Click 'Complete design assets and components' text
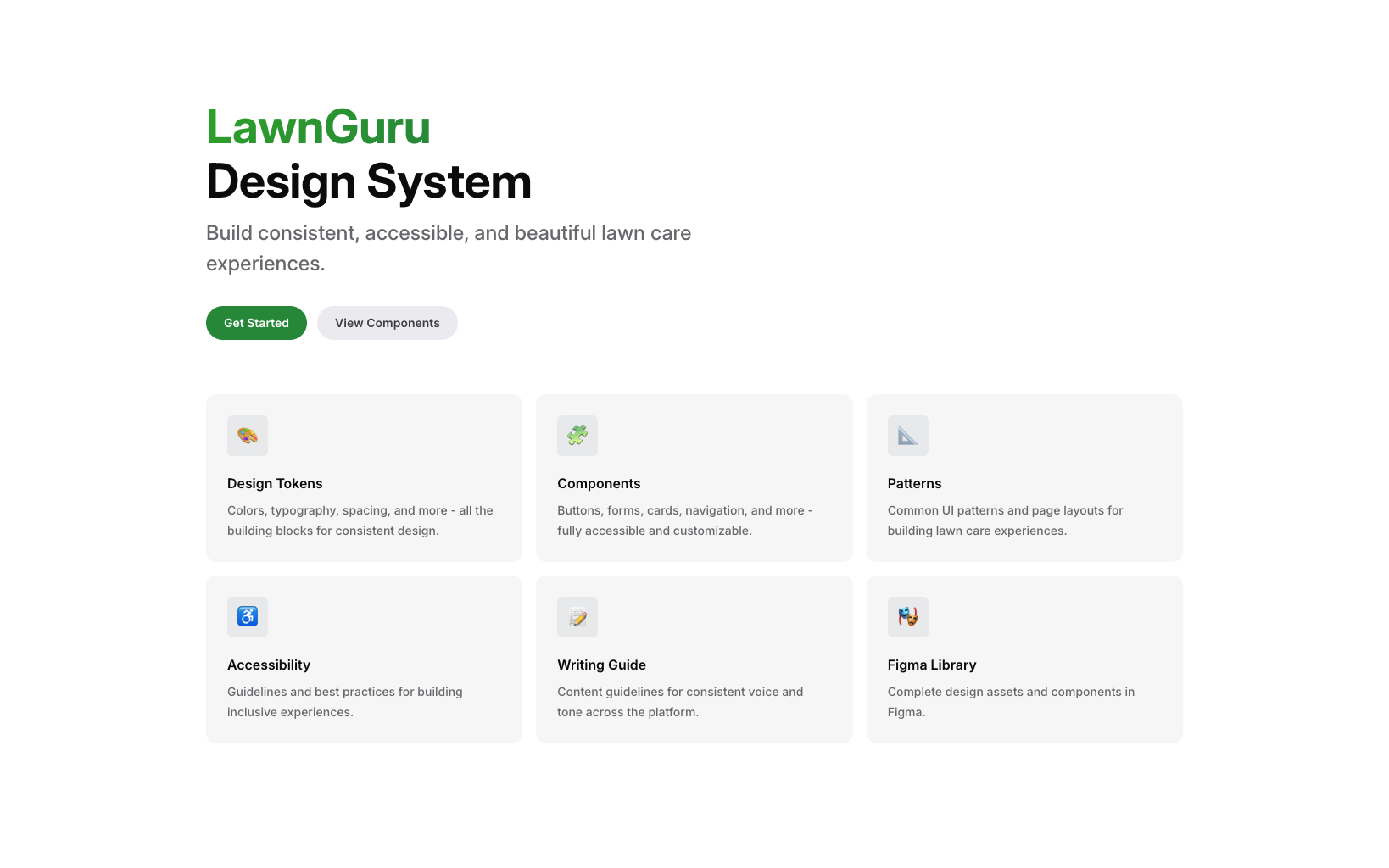Image resolution: width=1389 pixels, height=868 pixels. pyautogui.click(x=1011, y=702)
